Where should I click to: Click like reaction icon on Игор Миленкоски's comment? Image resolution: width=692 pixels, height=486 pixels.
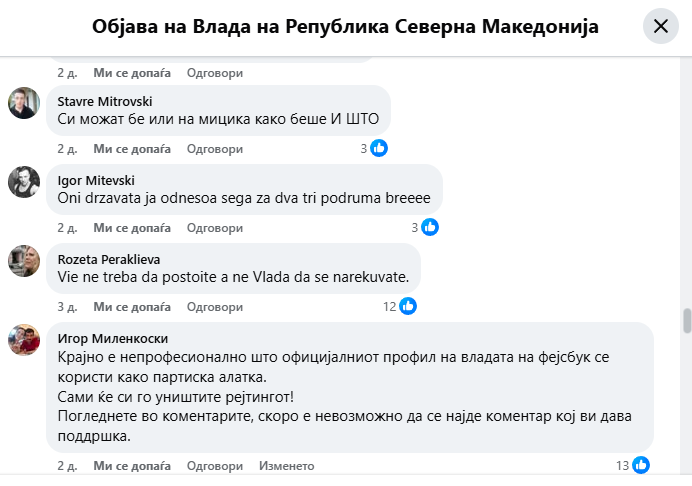(x=641, y=465)
